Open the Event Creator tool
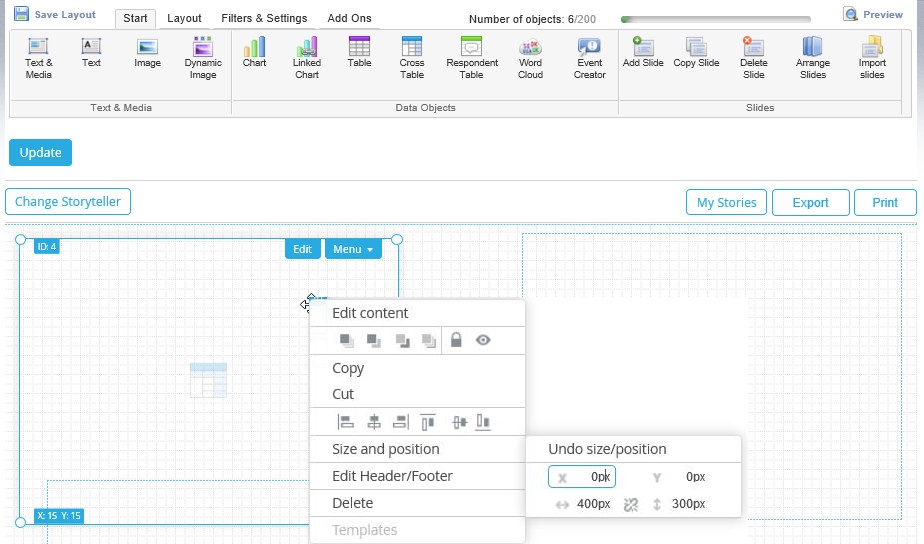Image resolution: width=924 pixels, height=544 pixels. (589, 58)
